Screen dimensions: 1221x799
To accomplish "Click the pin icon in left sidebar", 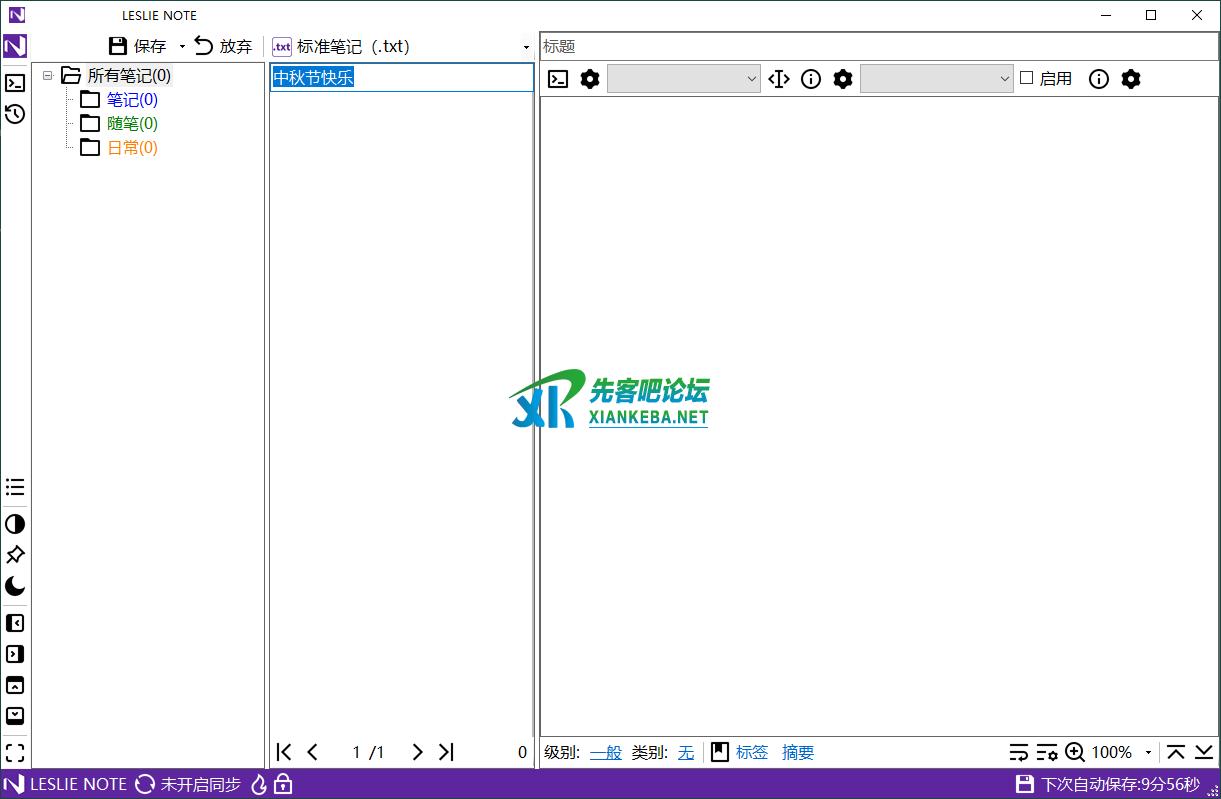I will pos(15,555).
